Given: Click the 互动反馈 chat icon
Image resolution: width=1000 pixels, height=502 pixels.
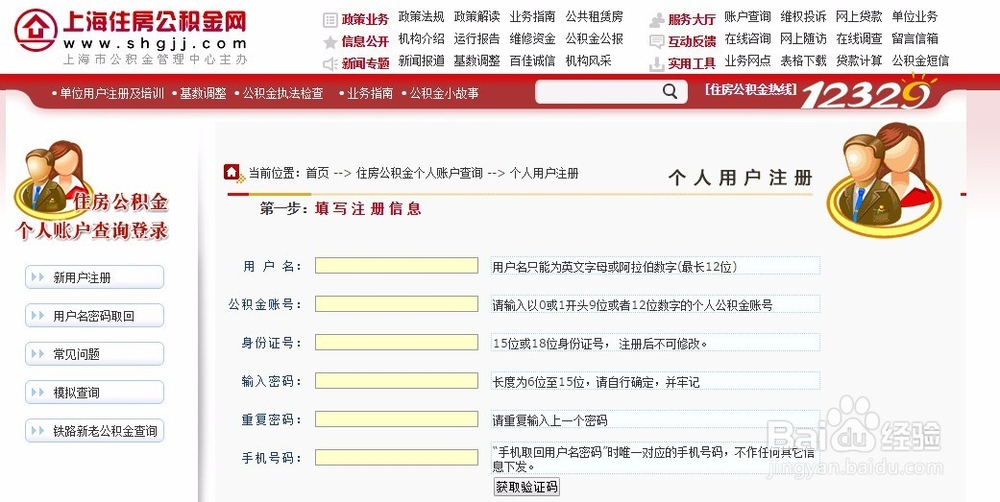Looking at the screenshot, I should (x=657, y=42).
